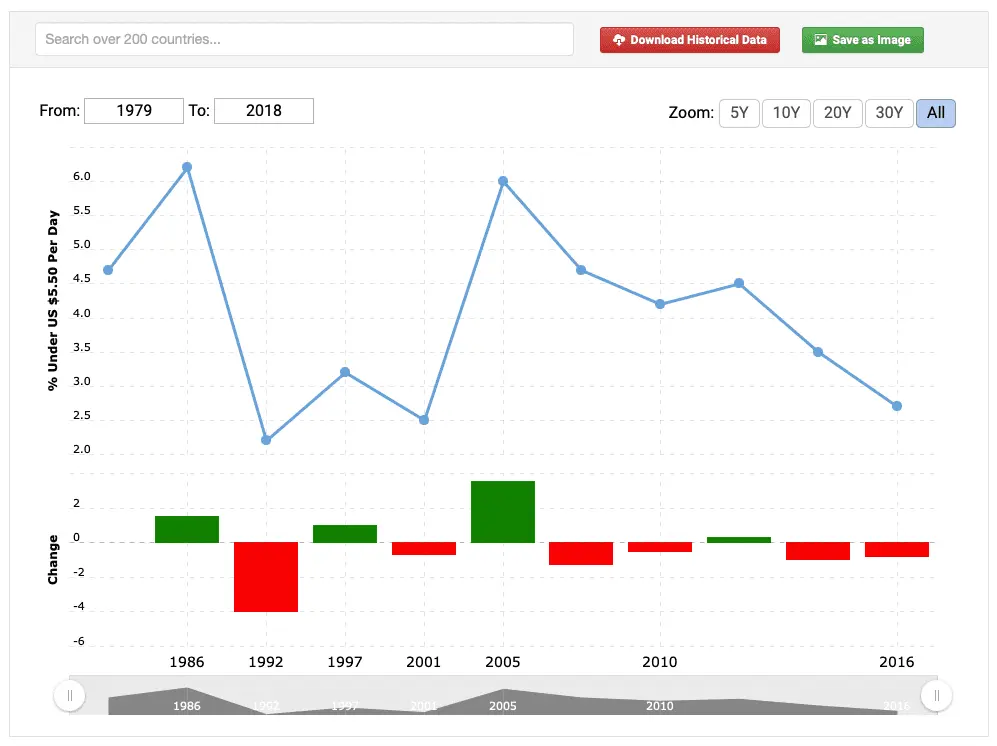Switch to the 30Y zoom range
997x746 pixels.
888,113
